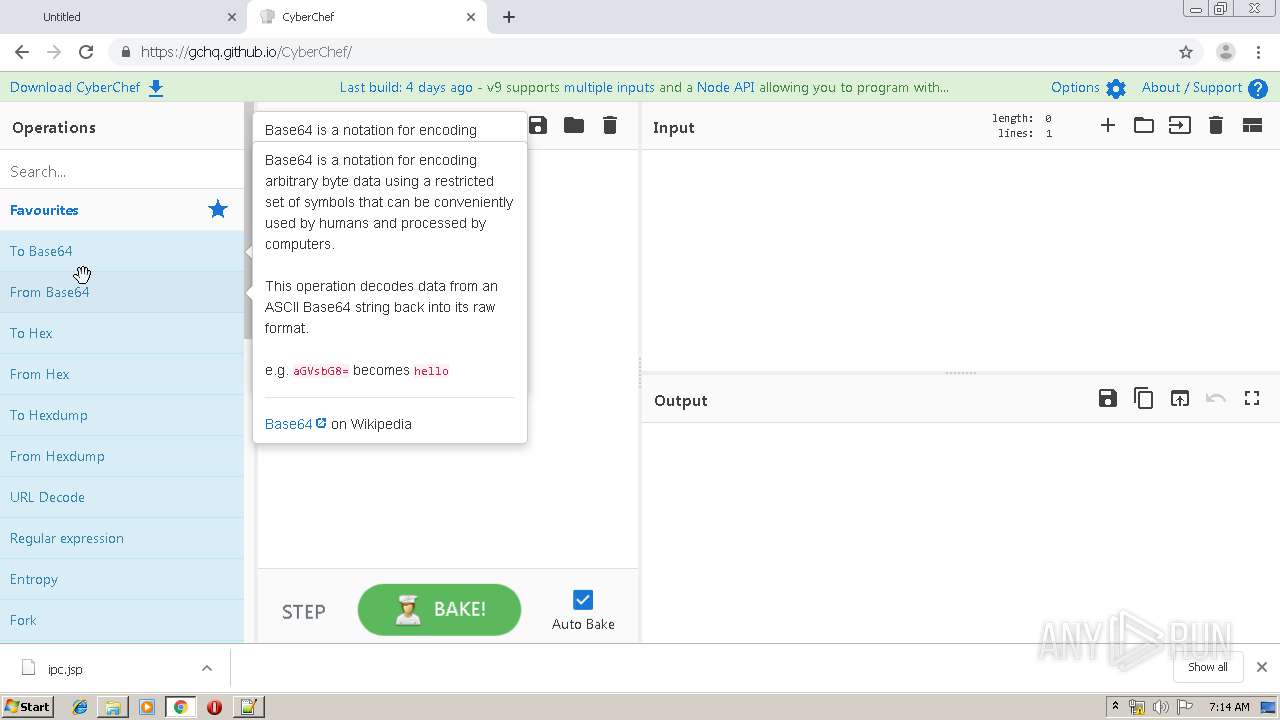1280x720 pixels.
Task: Bookmark page with star icon
Action: coord(1186,52)
